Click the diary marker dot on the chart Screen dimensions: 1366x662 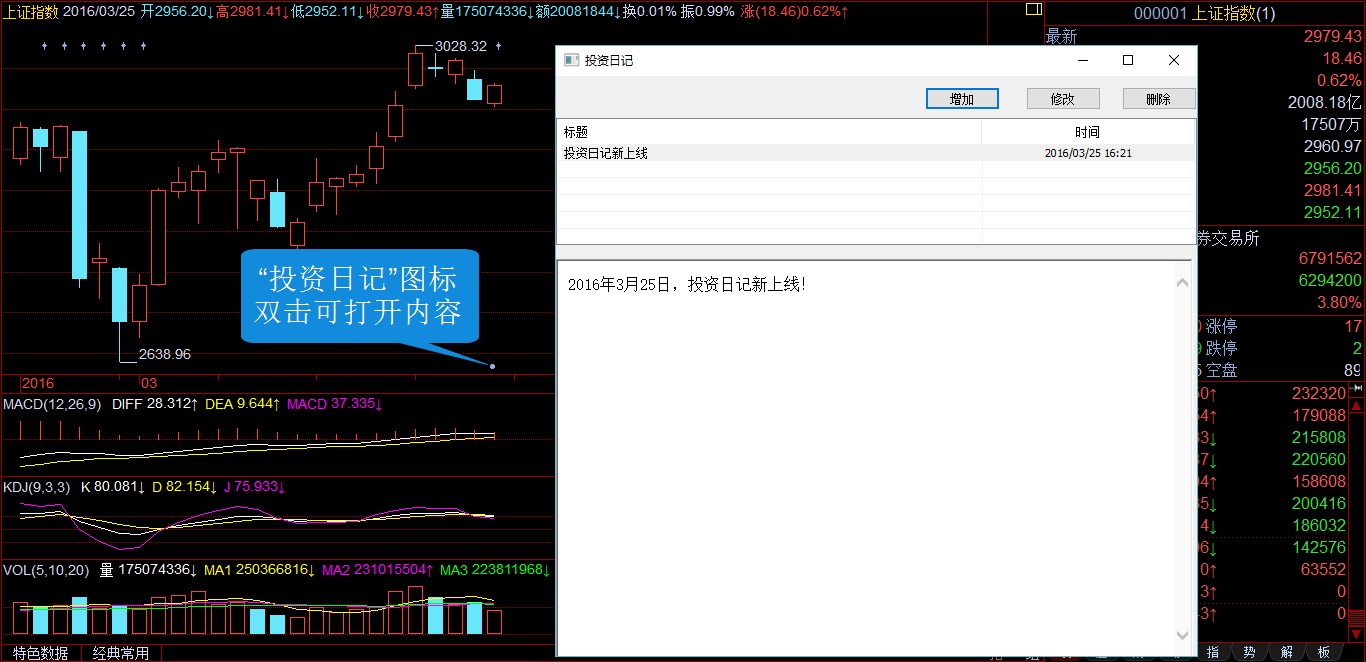(492, 367)
